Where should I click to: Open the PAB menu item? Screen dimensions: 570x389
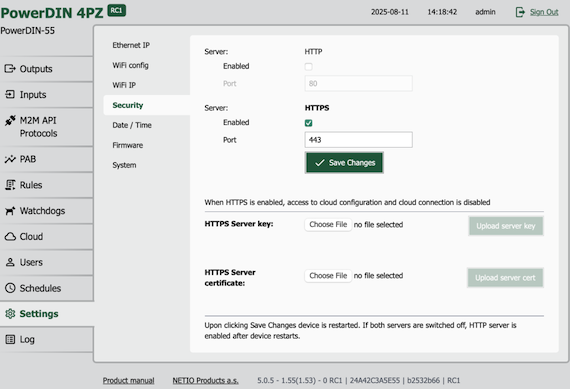point(47,159)
